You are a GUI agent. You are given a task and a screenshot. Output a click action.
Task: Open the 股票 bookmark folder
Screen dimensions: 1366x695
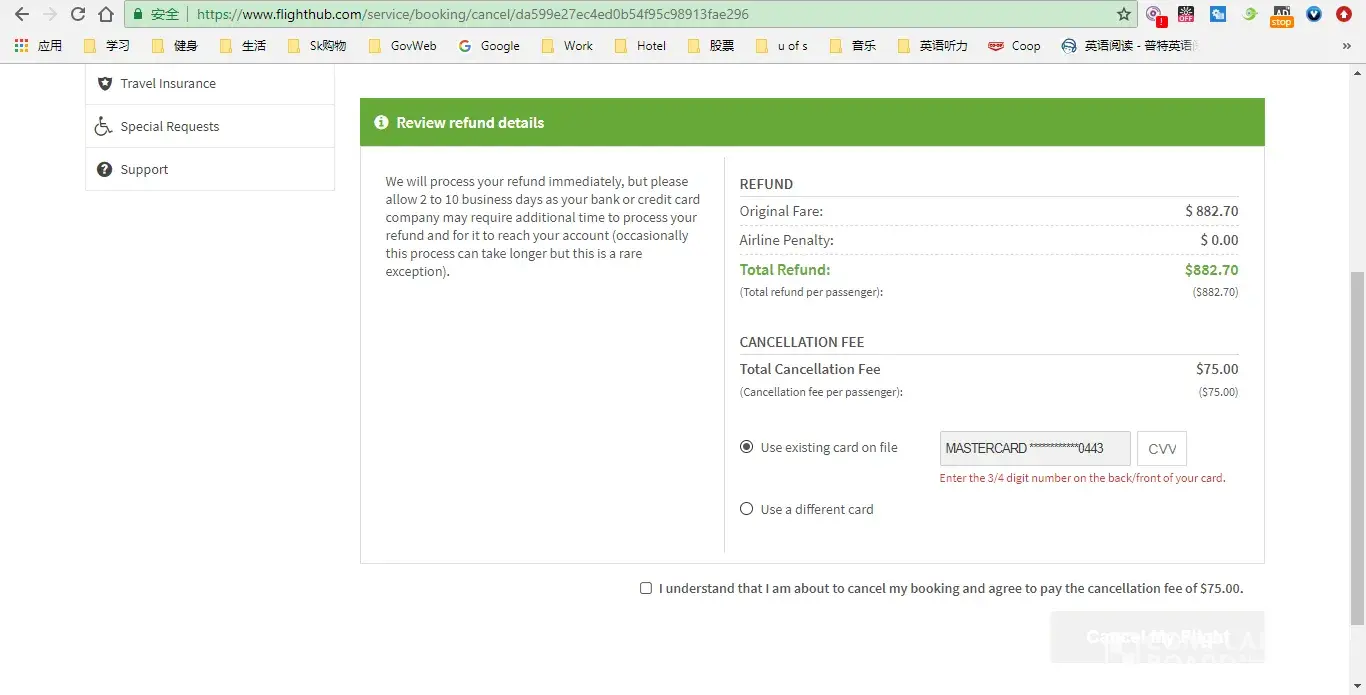[710, 45]
